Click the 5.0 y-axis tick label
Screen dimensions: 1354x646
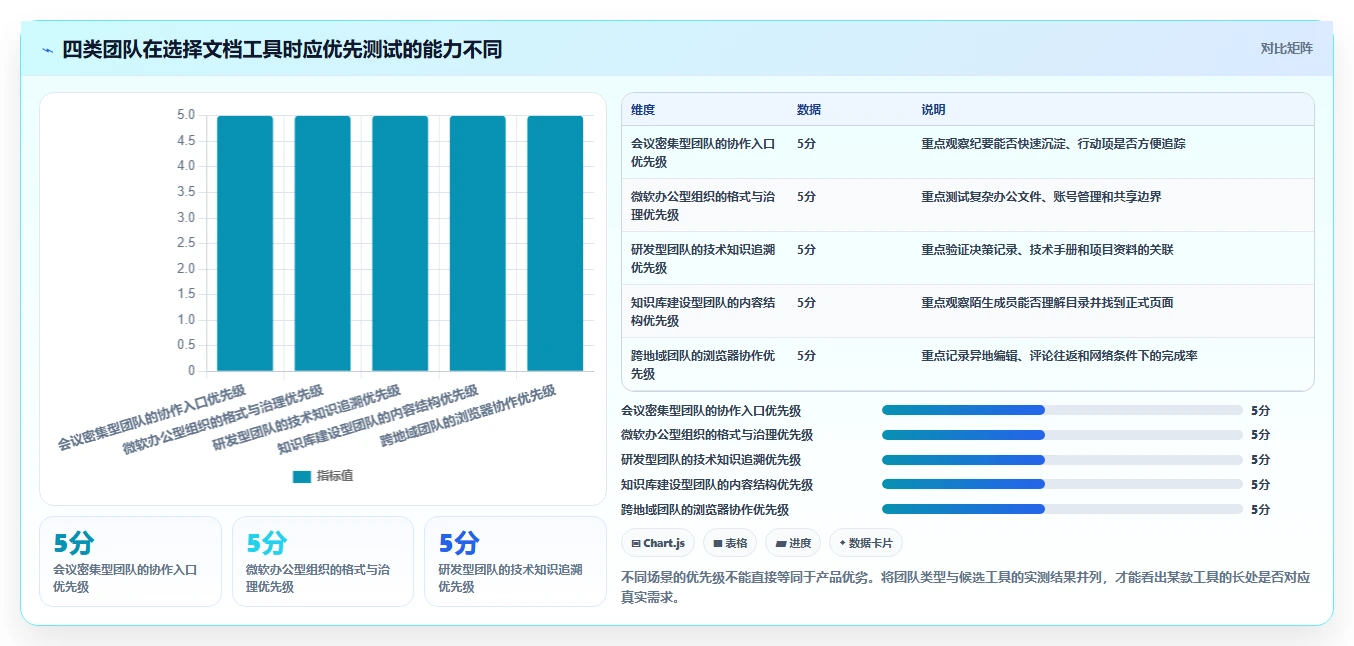point(186,115)
